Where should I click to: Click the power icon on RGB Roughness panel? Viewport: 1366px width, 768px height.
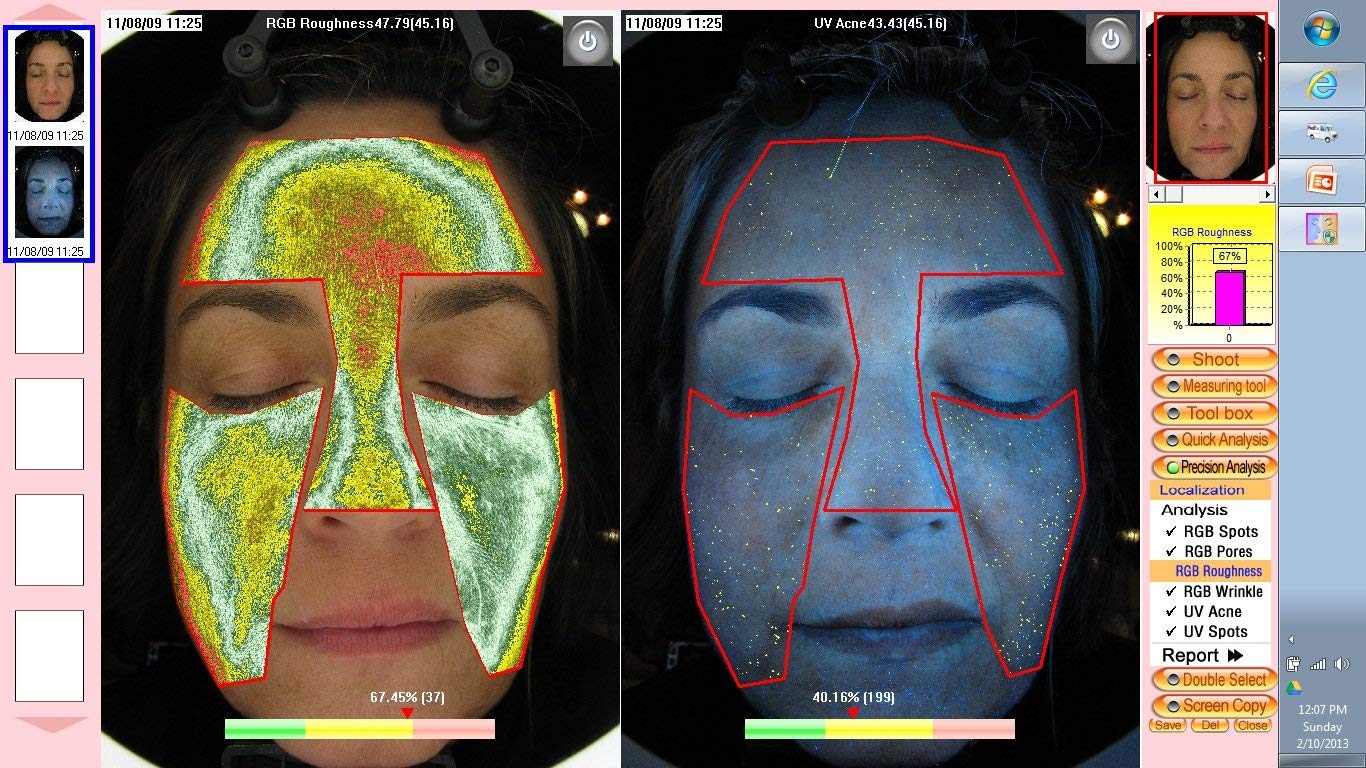[x=588, y=41]
